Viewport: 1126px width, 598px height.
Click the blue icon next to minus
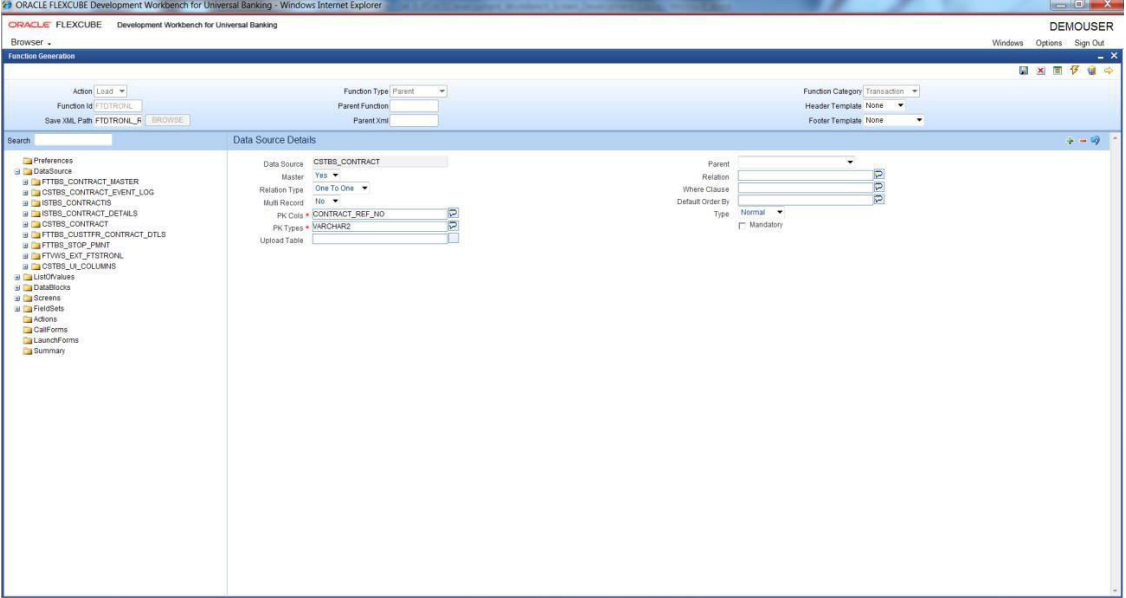click(1094, 141)
